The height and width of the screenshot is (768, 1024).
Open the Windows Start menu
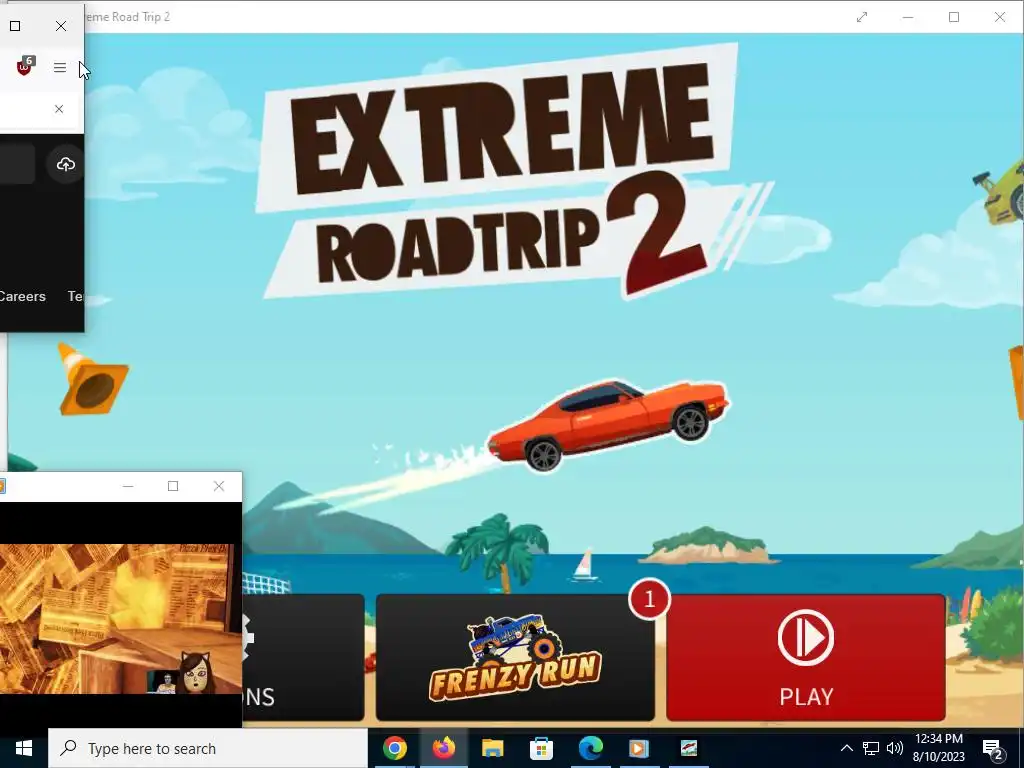pos(24,748)
